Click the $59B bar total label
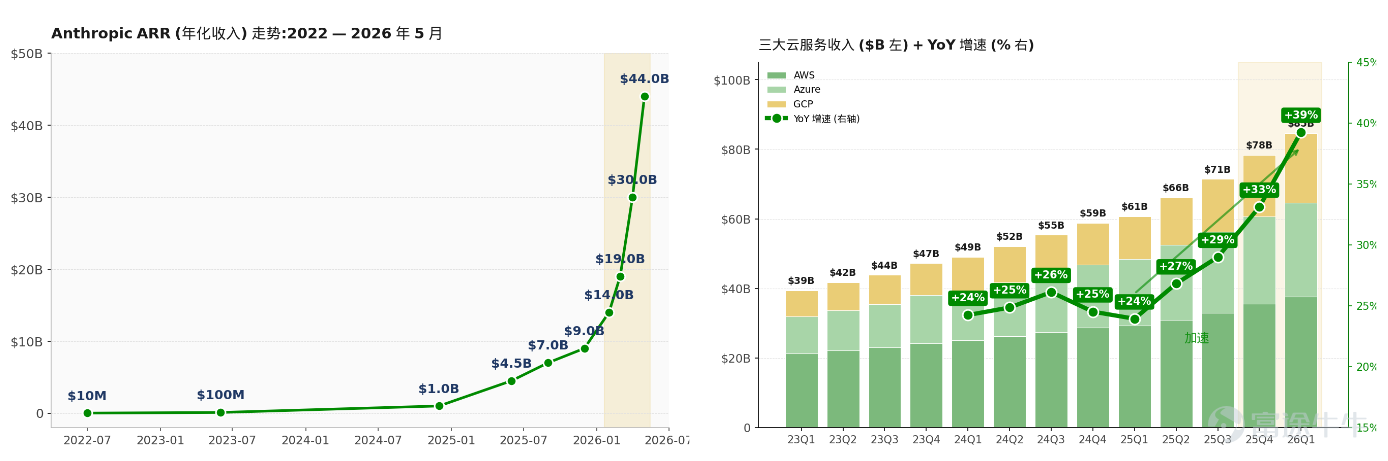 point(1093,213)
